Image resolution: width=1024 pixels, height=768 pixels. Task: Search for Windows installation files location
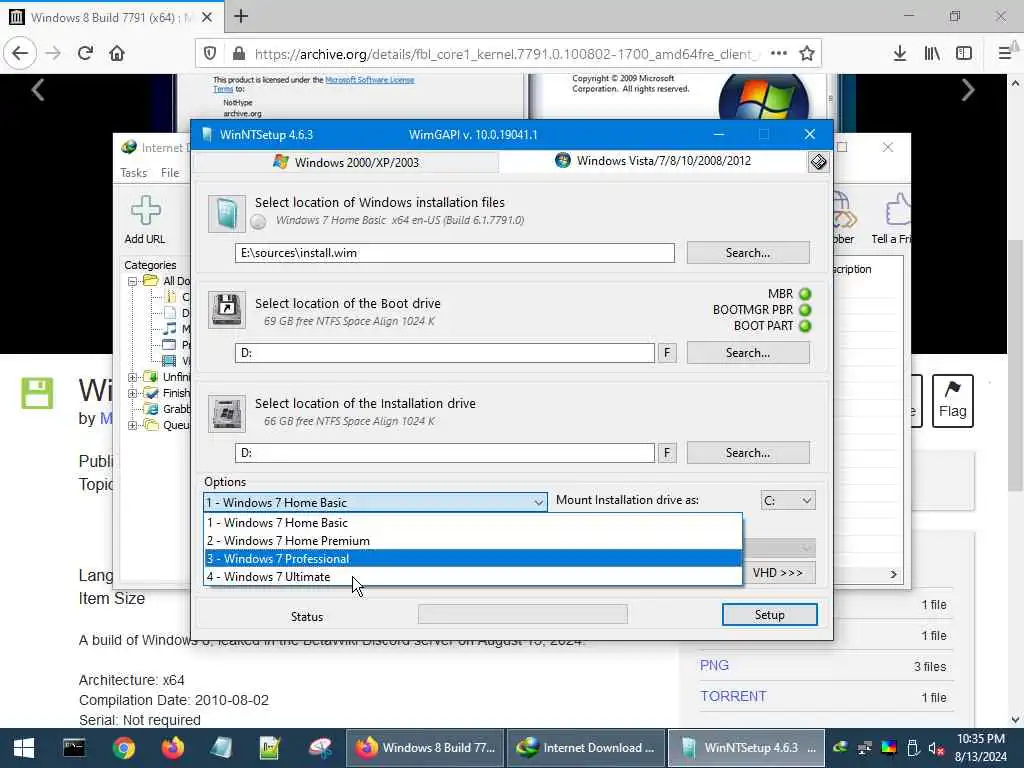748,253
